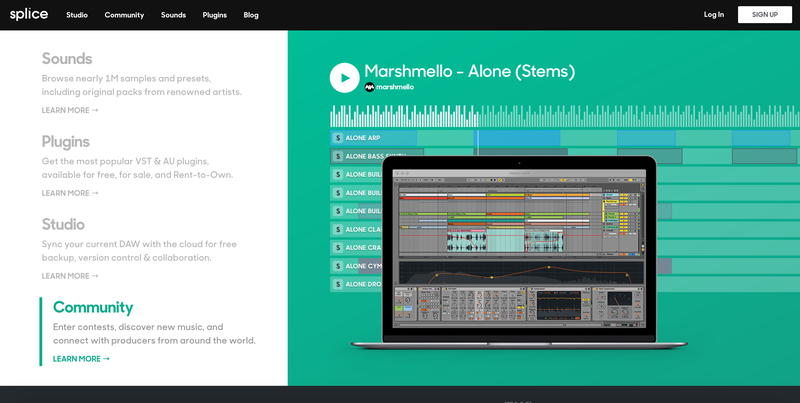Click solo icon on ALONE CYM track
This screenshot has width=800, height=403.
point(338,266)
